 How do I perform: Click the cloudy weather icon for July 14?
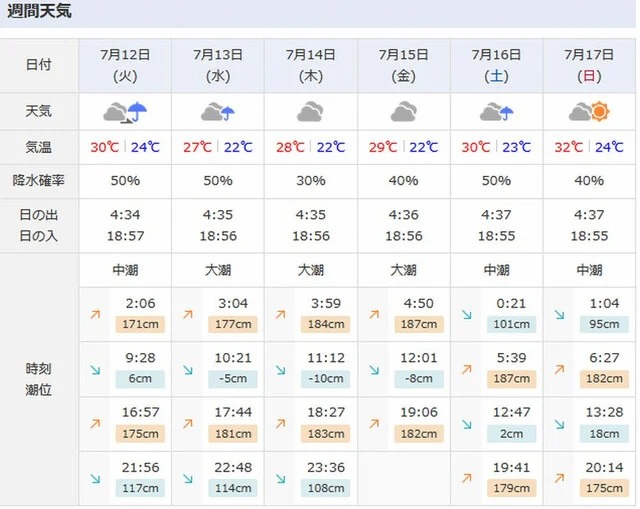pos(310,112)
